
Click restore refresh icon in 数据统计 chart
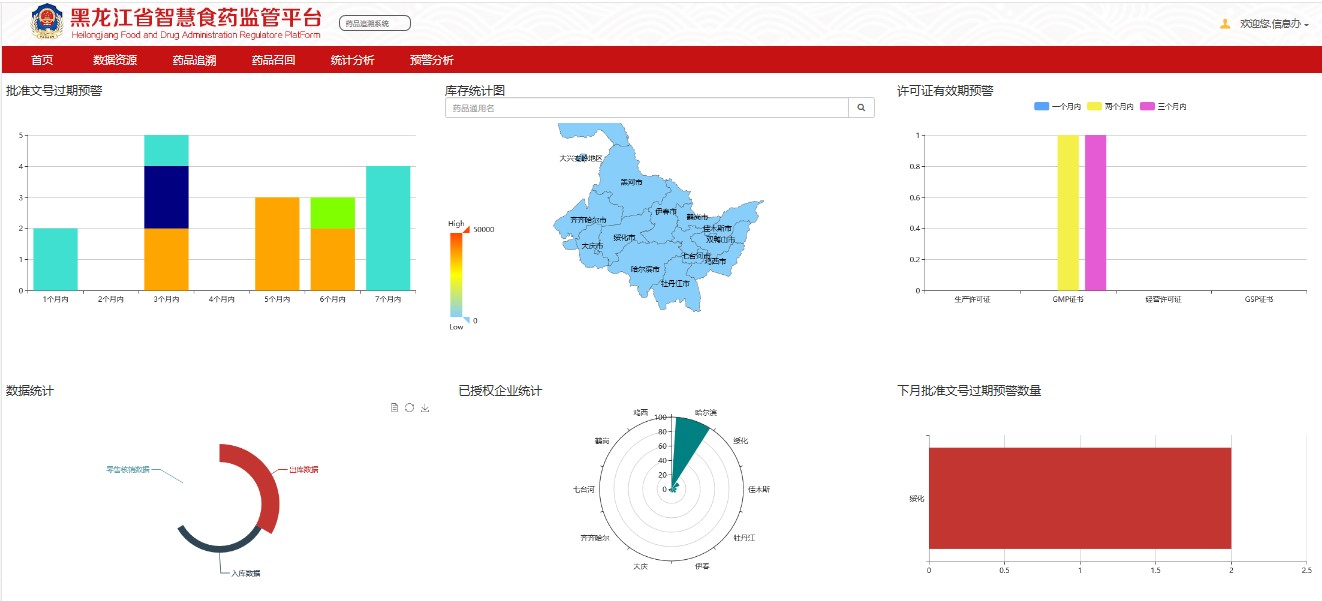(x=410, y=407)
